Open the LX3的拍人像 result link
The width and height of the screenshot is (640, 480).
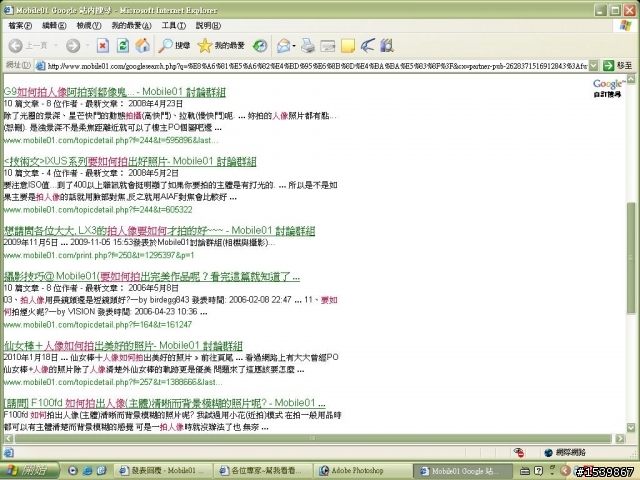[x=159, y=231]
